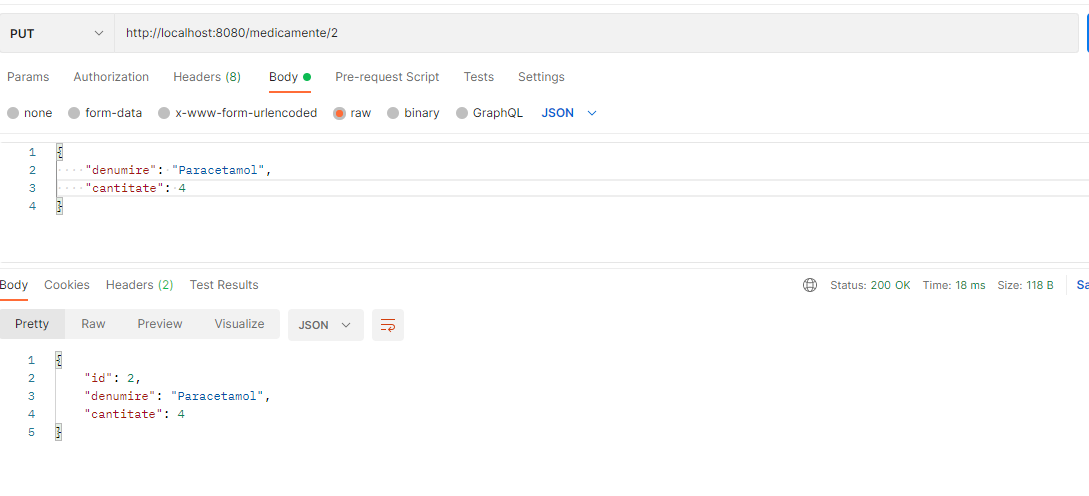This screenshot has height=496, width=1089.
Task: Open the Pre-request Script tab
Action: pyautogui.click(x=387, y=77)
